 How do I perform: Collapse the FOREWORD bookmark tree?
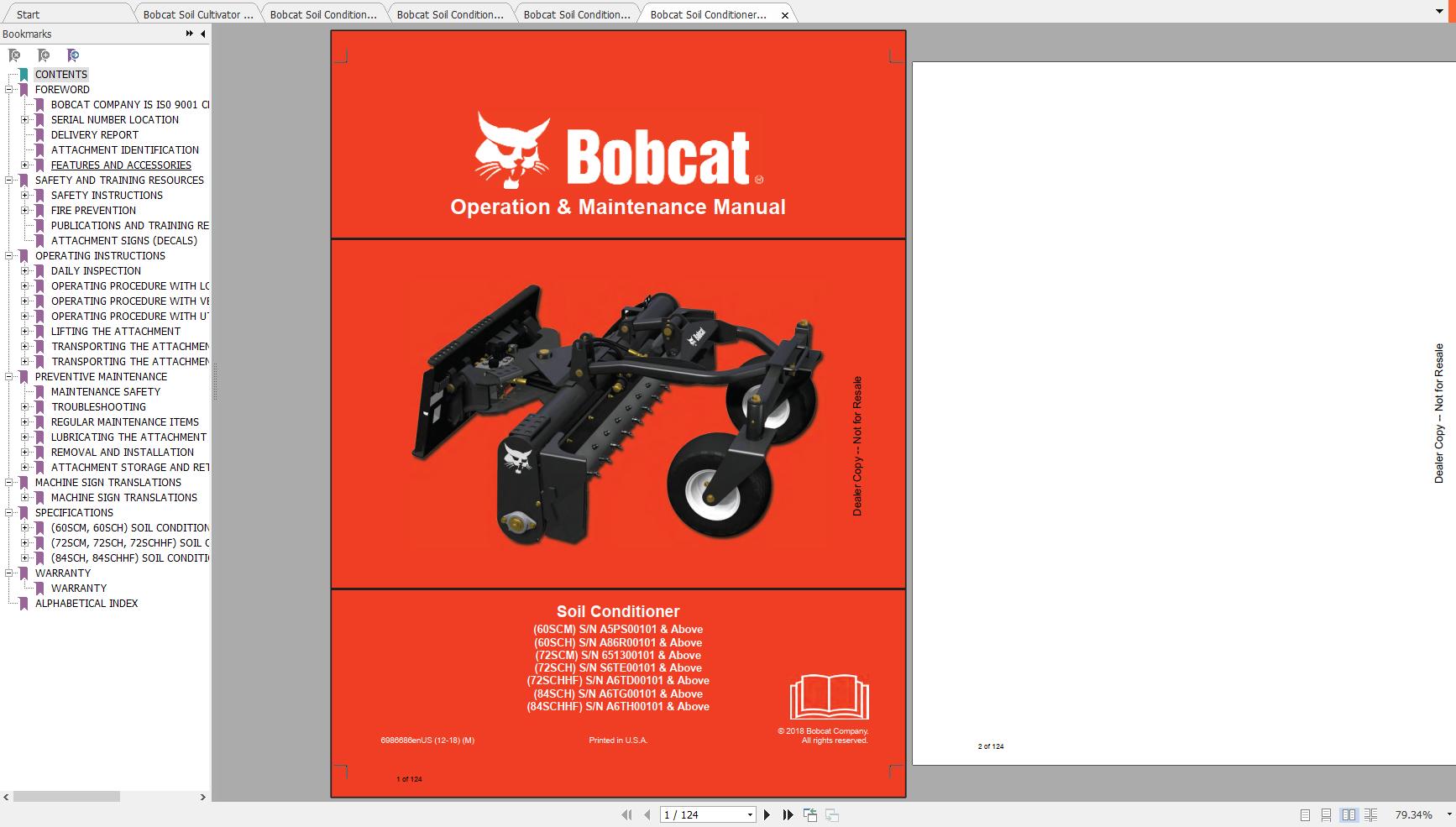(x=8, y=90)
